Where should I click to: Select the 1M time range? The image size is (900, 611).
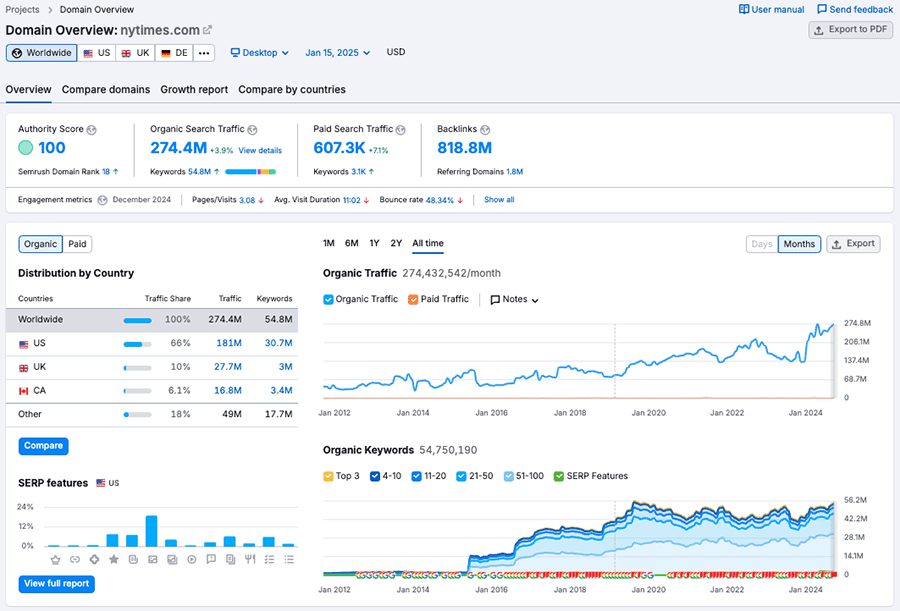pyautogui.click(x=328, y=243)
